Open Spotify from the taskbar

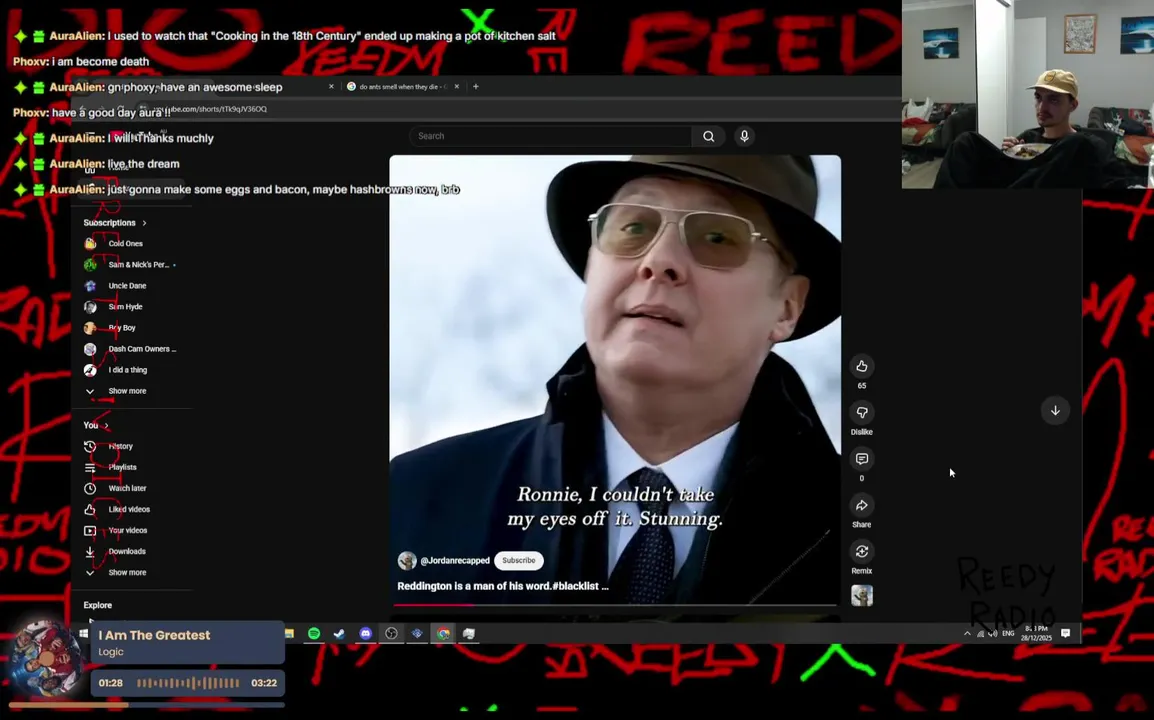coord(314,633)
